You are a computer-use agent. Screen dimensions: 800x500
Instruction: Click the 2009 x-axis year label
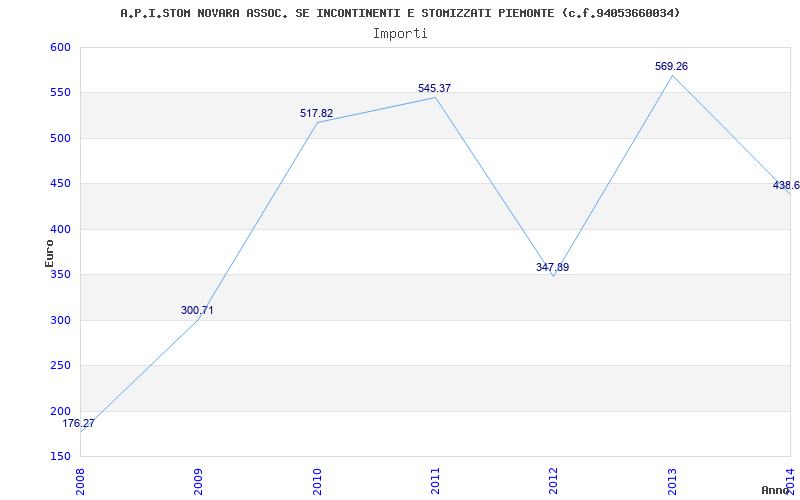click(x=198, y=481)
